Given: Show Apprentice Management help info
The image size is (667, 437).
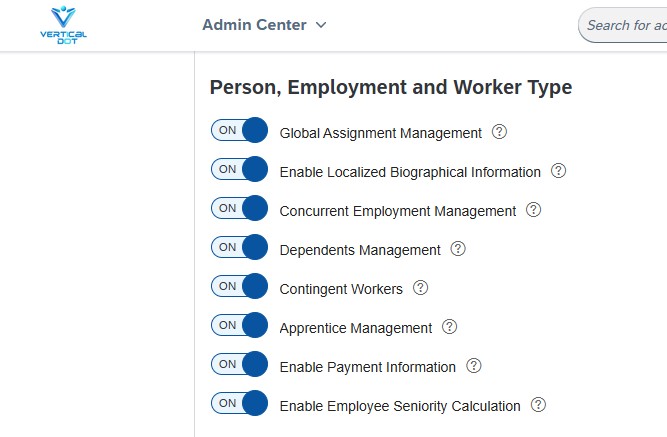Looking at the screenshot, I should (449, 327).
